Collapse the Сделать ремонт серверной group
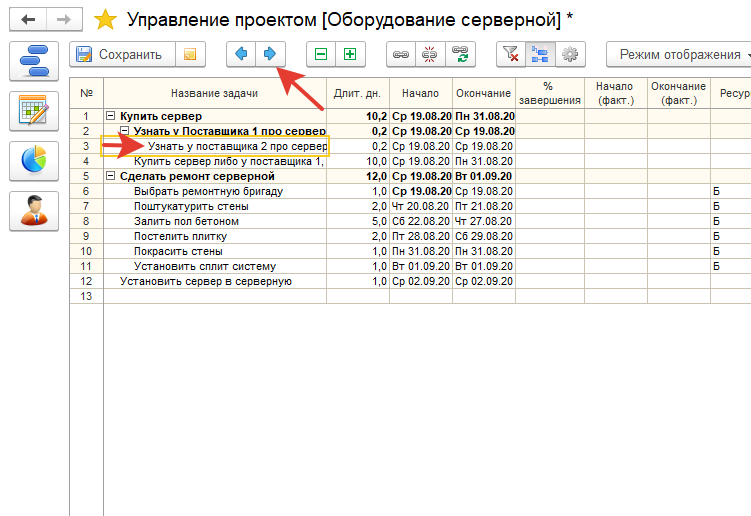Screen dimensions: 751x516 click(x=111, y=176)
